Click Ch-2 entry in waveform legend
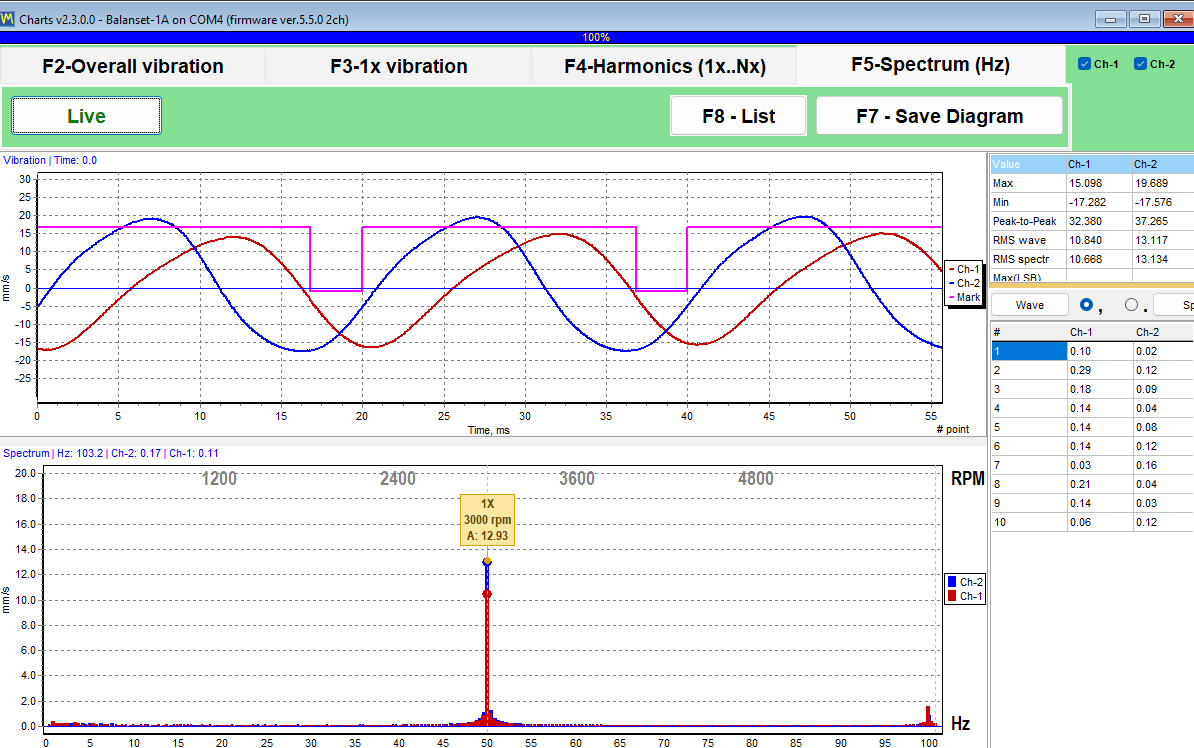The image size is (1194, 748). (x=964, y=283)
